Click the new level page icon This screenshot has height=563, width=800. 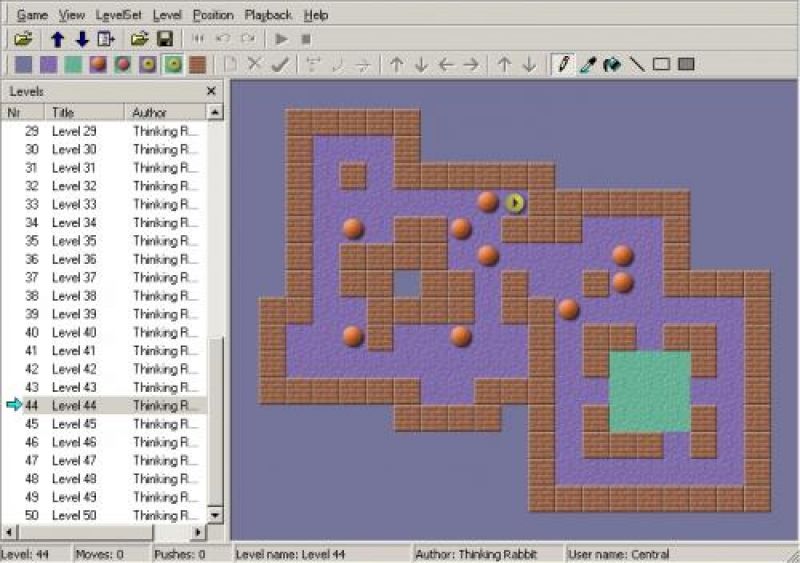click(230, 65)
